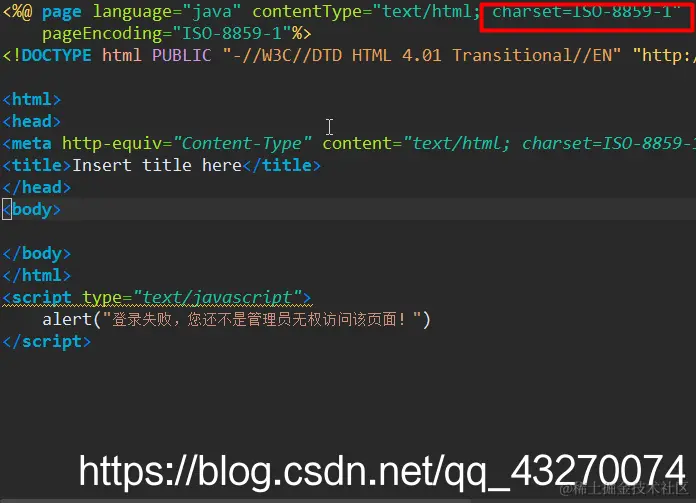Click the opening <title> tag

pos(37,165)
